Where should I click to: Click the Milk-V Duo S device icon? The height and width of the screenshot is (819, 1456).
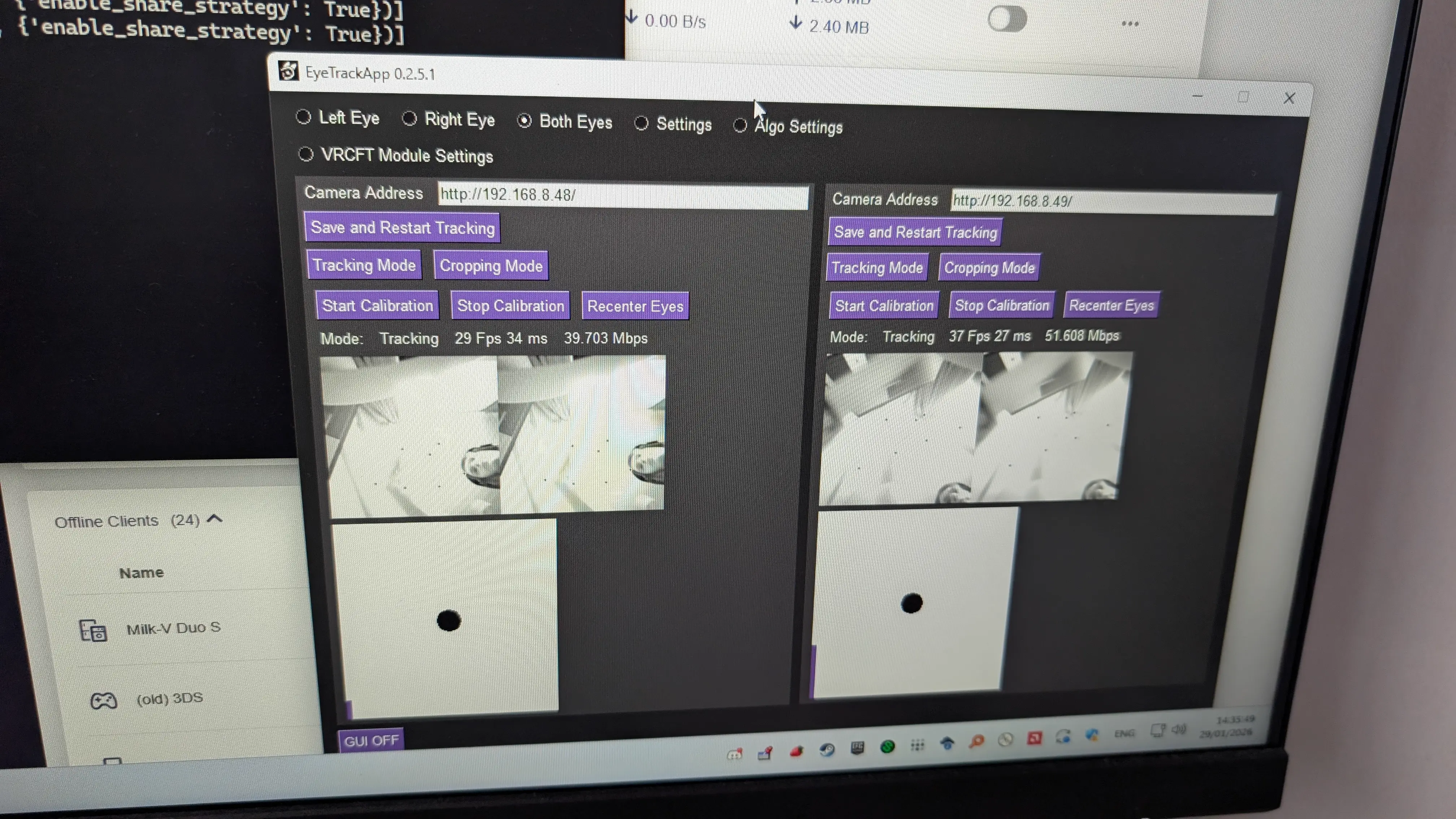point(93,630)
